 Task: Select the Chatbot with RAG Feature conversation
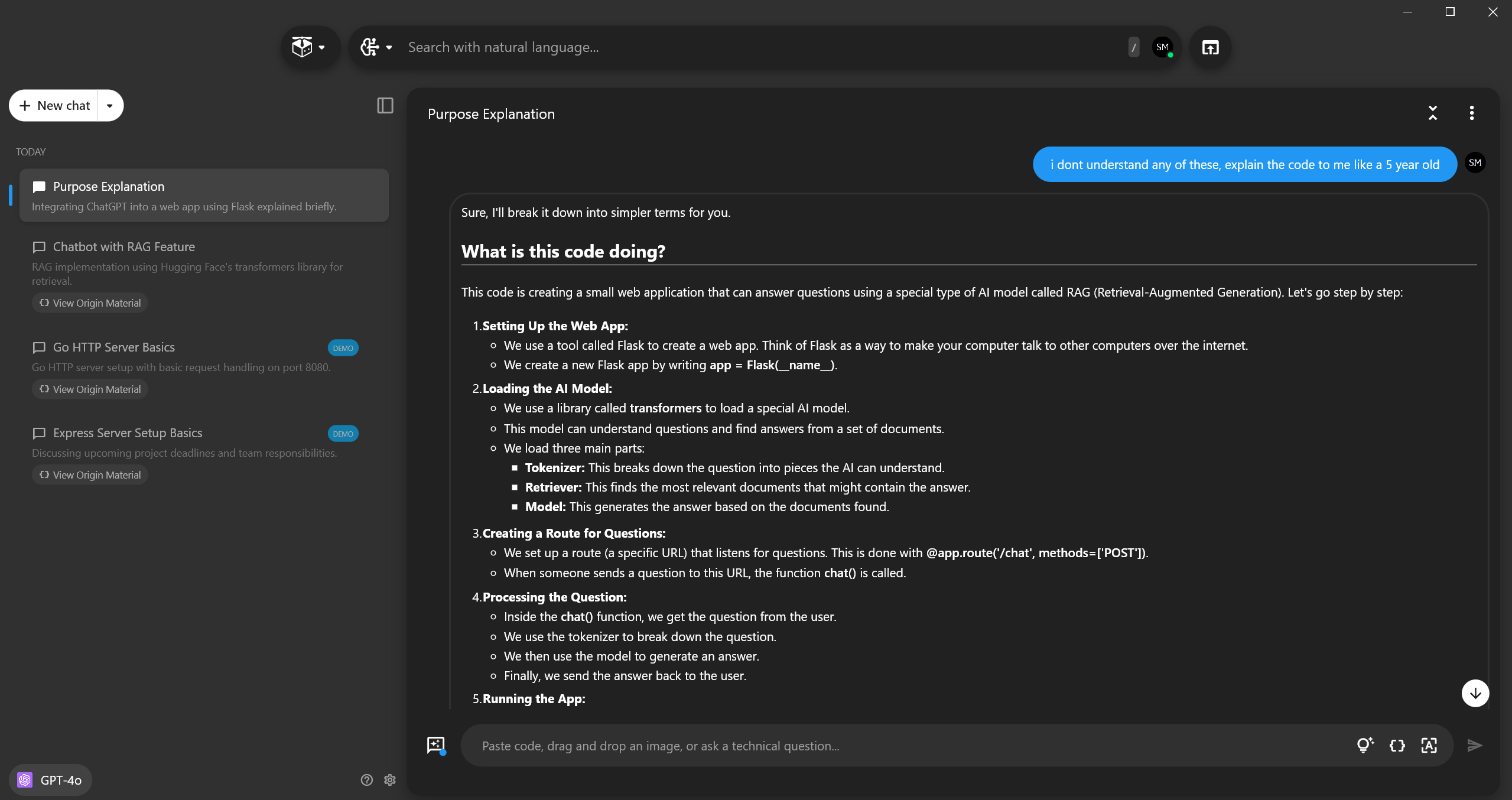[x=124, y=247]
